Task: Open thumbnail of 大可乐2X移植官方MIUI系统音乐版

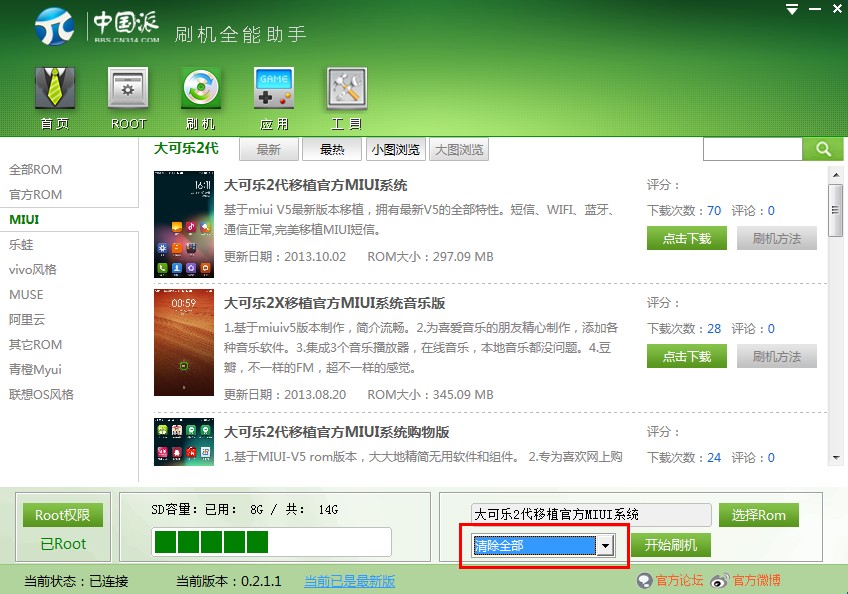Action: (184, 342)
